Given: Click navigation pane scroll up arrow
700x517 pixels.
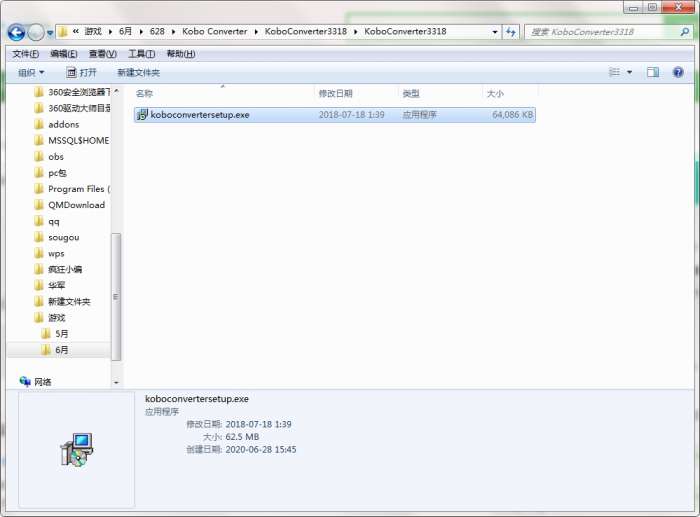Looking at the screenshot, I should [116, 91].
